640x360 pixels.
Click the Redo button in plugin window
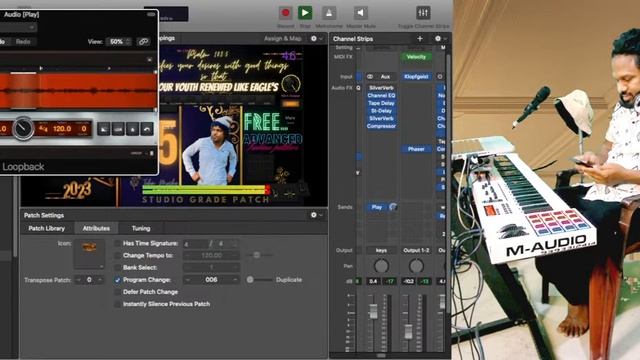tap(23, 42)
